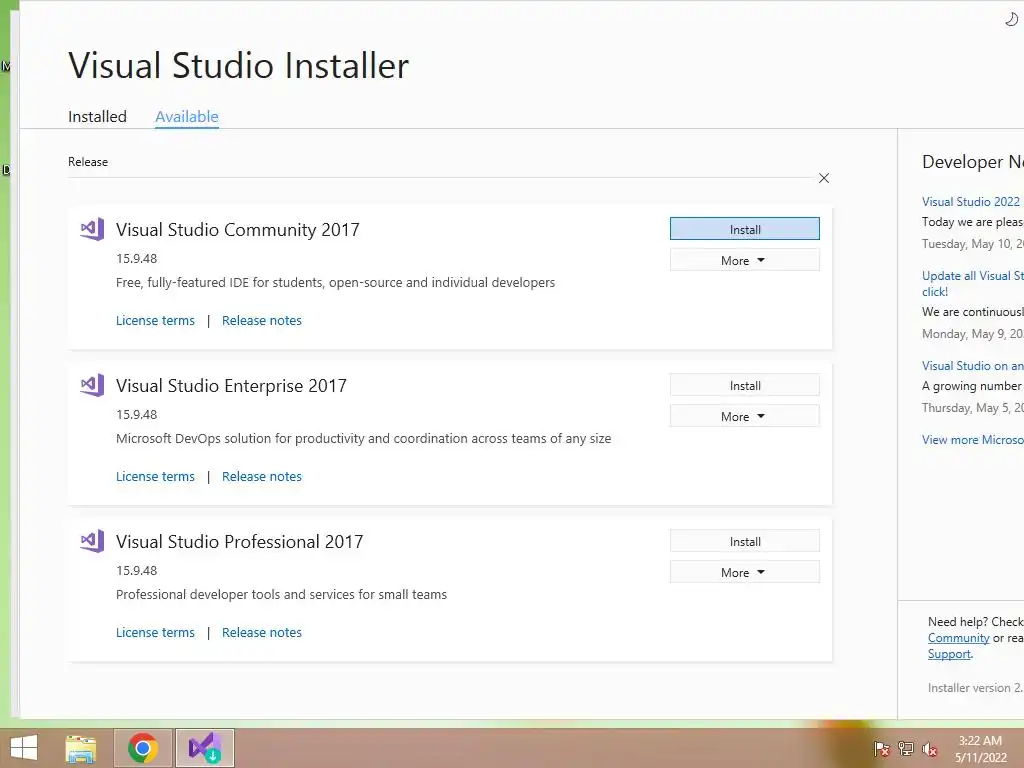Click the 'Microsoft DevOps solution' description text
The image size is (1024, 768).
[364, 439]
